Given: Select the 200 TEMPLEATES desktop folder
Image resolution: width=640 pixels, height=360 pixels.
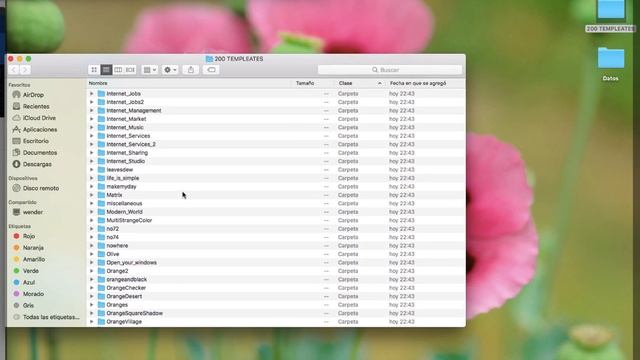Looking at the screenshot, I should 611,16.
